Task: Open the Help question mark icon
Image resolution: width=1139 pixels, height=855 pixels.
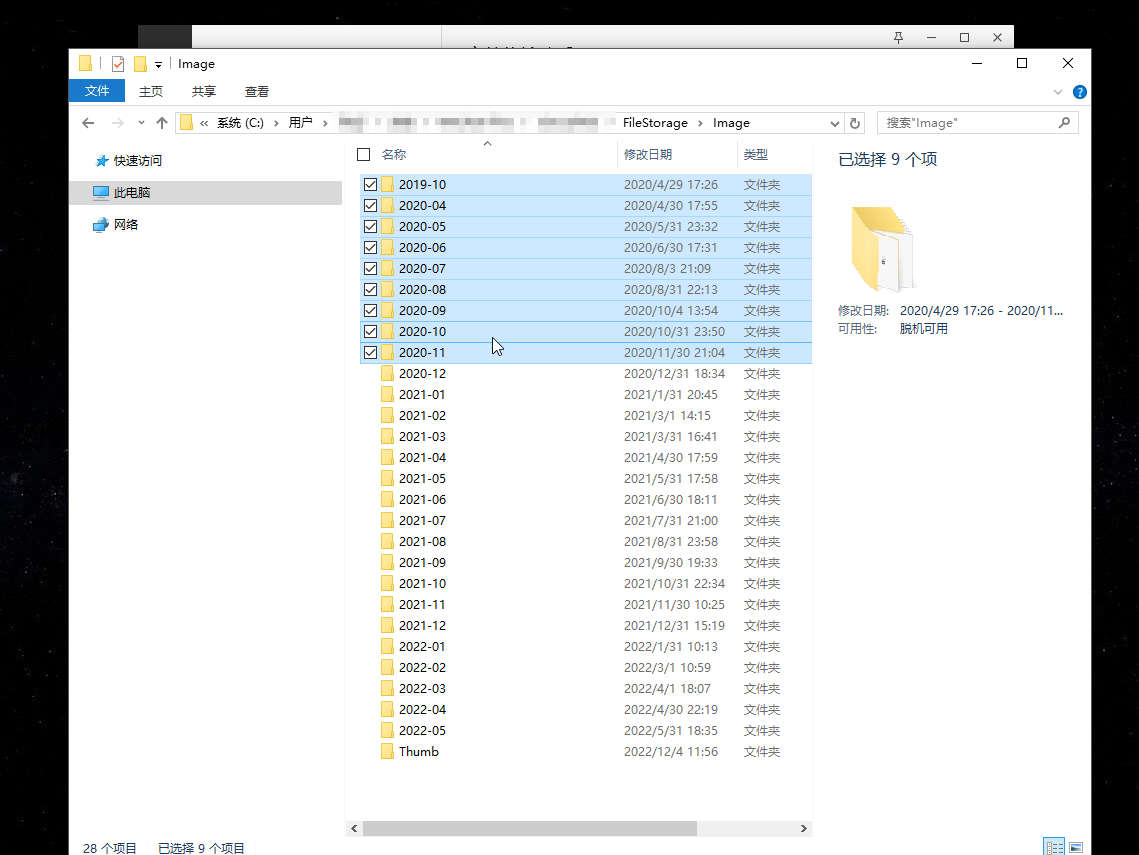Action: [x=1080, y=92]
